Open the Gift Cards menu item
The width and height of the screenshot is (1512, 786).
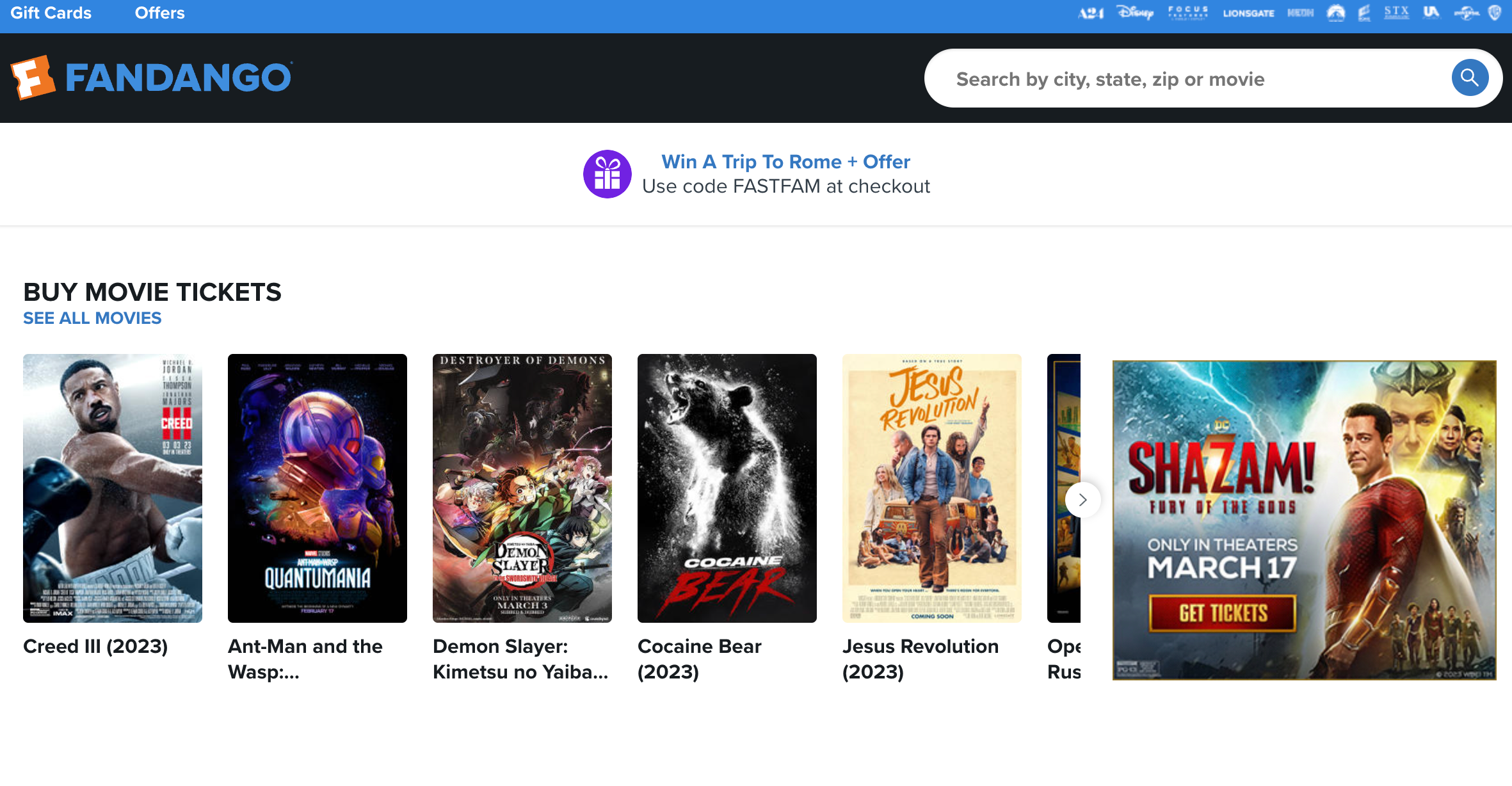[x=51, y=13]
